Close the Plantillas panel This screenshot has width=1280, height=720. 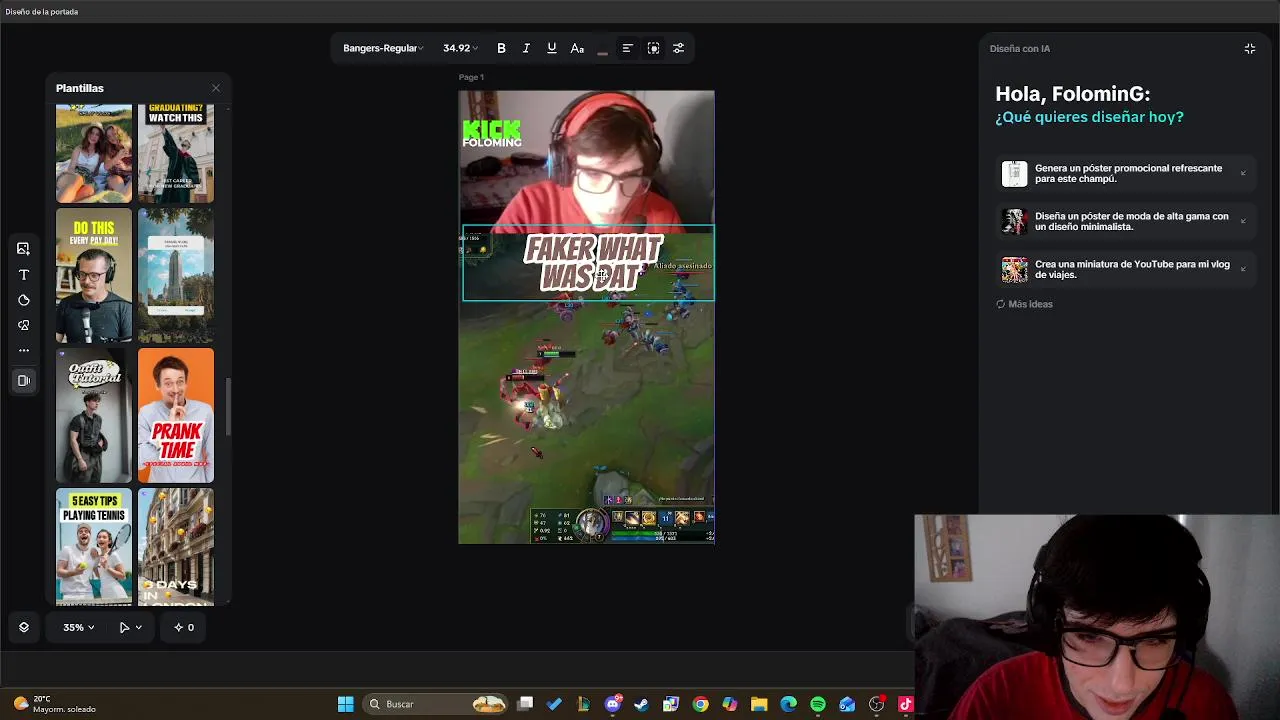[216, 88]
